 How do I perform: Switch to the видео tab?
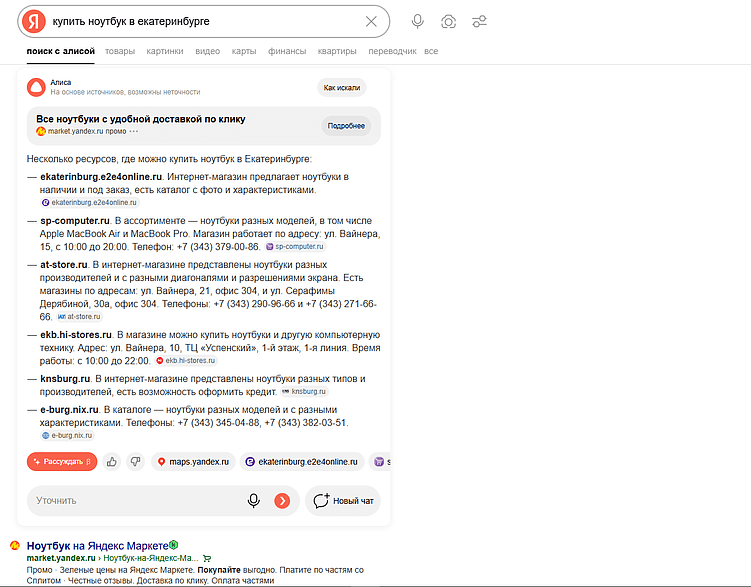(x=207, y=51)
